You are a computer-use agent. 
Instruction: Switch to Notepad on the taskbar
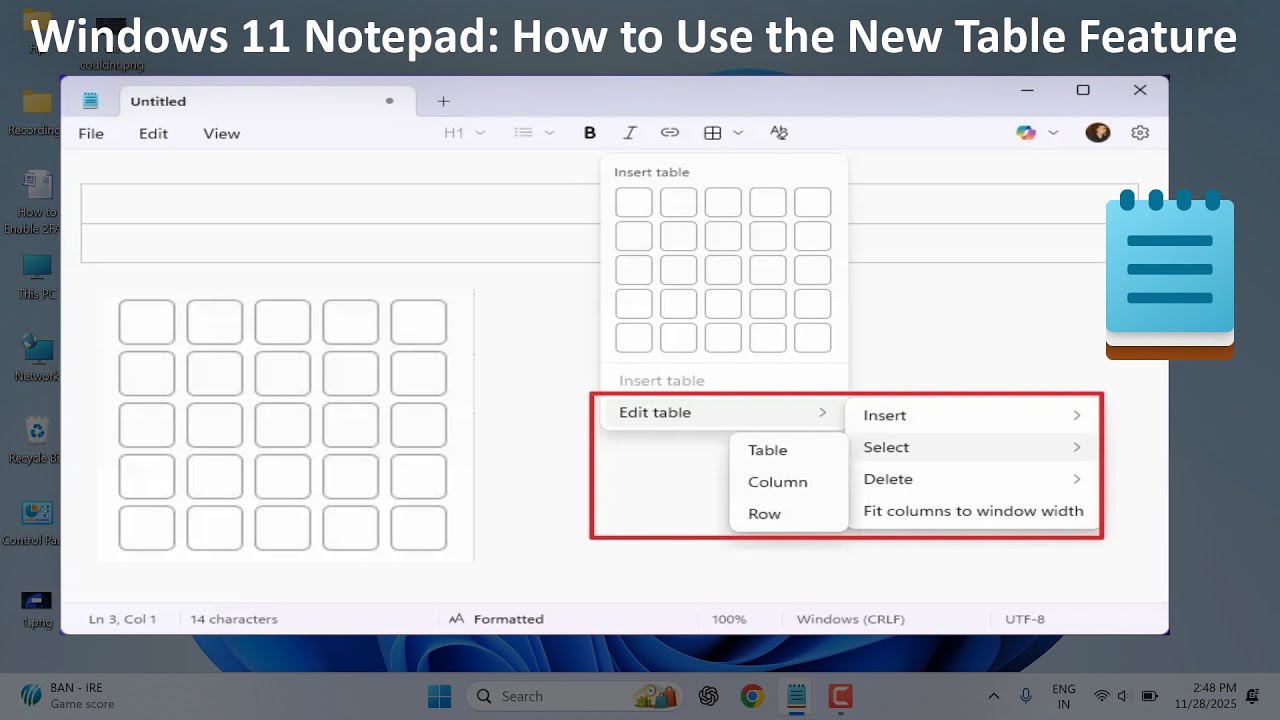pyautogui.click(x=796, y=696)
